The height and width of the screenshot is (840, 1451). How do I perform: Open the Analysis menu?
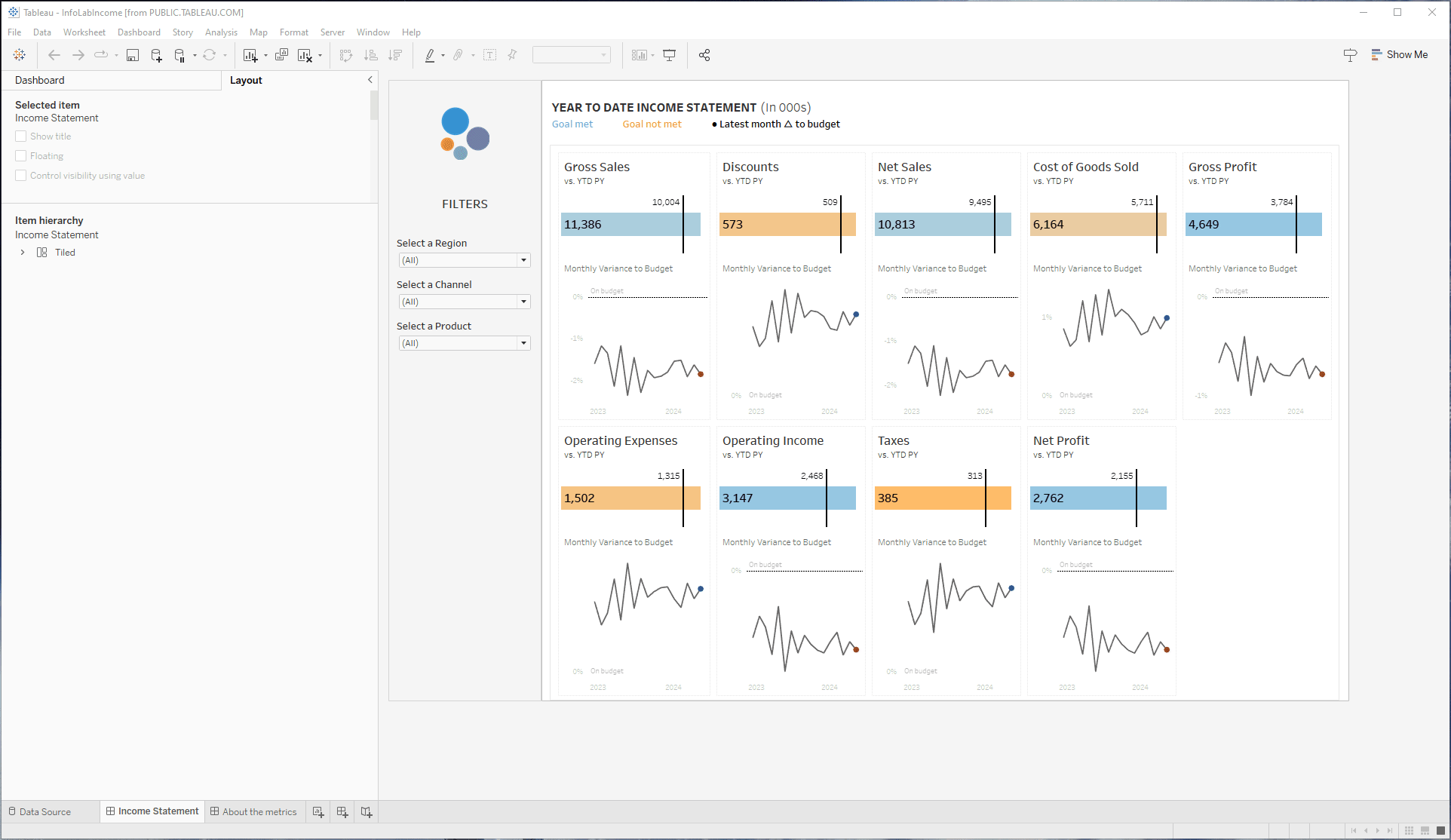coord(221,32)
